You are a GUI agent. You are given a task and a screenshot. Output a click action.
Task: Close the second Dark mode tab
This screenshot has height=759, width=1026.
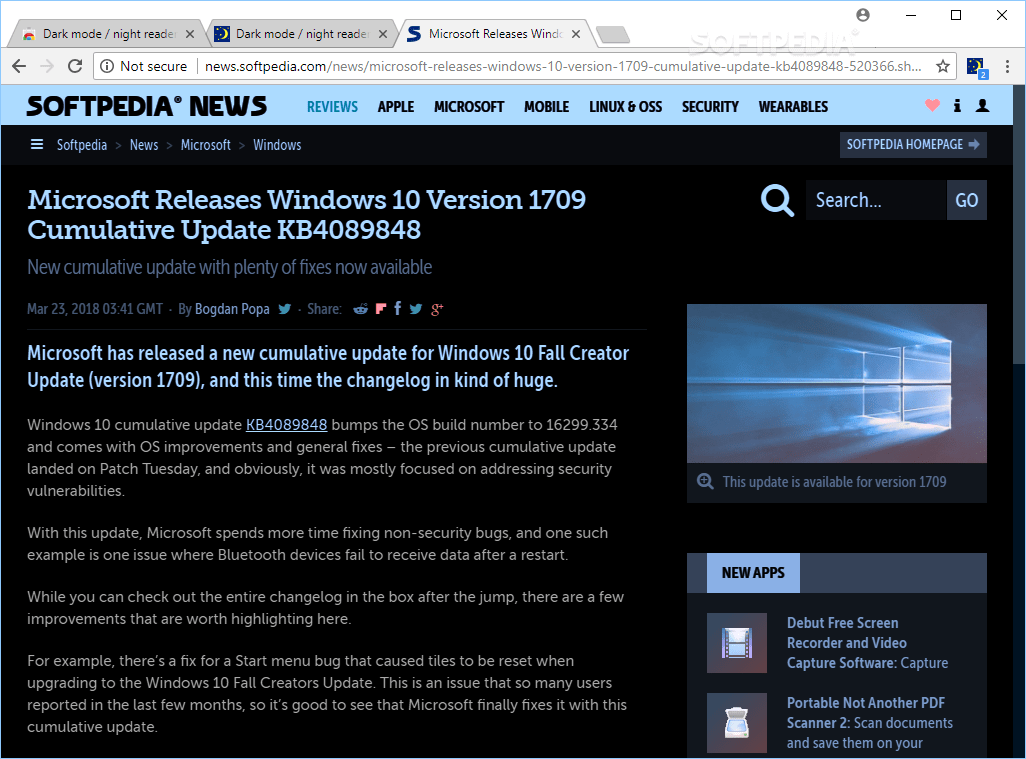[x=383, y=34]
